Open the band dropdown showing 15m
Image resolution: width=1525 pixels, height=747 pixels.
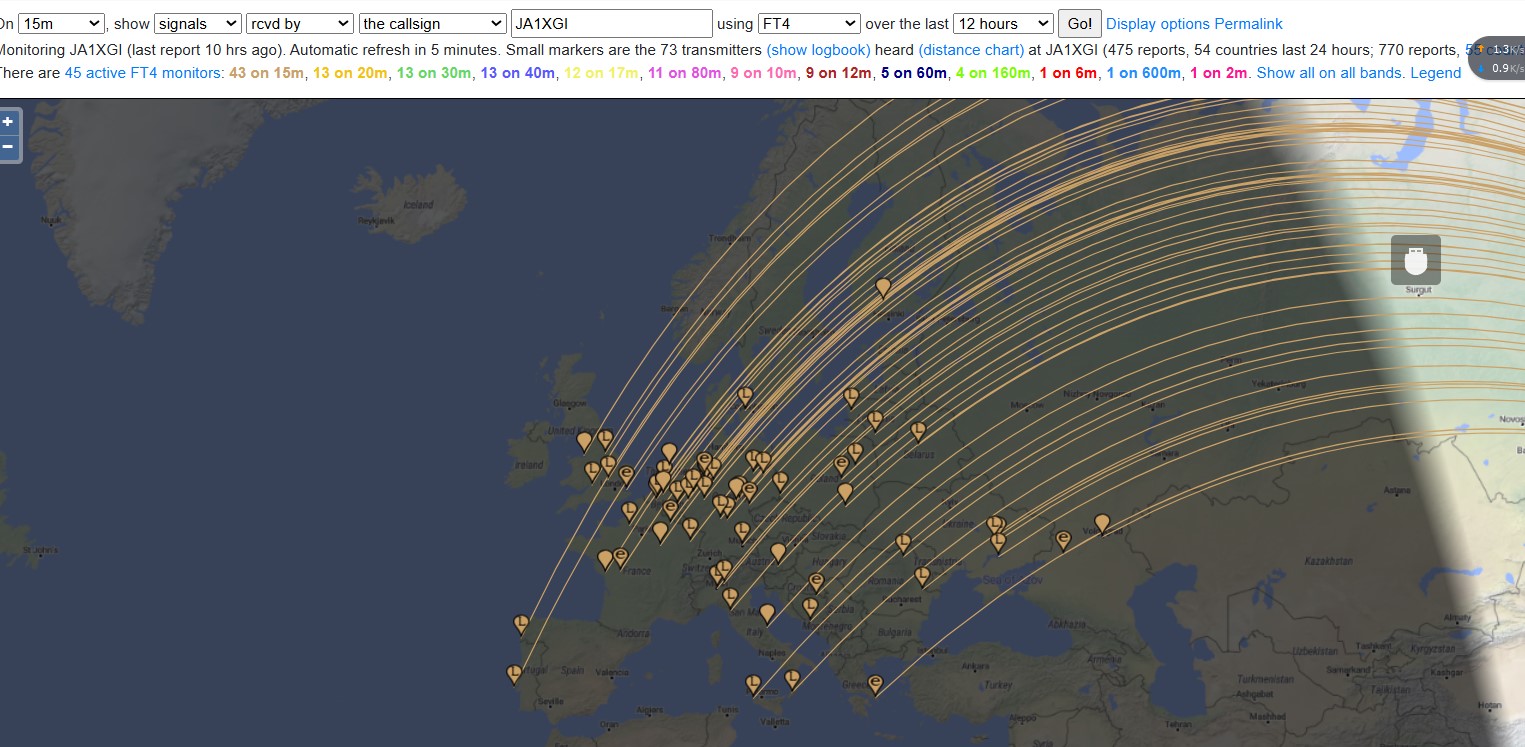pyautogui.click(x=61, y=23)
